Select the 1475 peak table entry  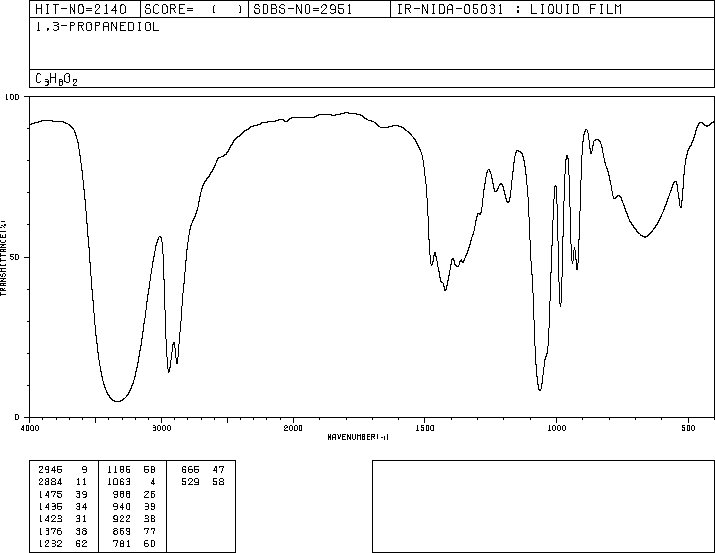pyautogui.click(x=63, y=494)
